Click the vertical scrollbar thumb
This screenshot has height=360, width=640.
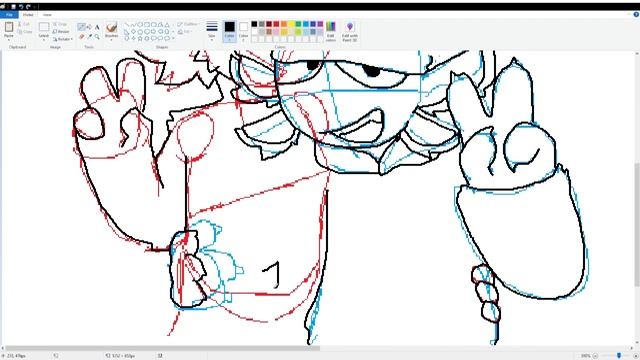point(637,225)
